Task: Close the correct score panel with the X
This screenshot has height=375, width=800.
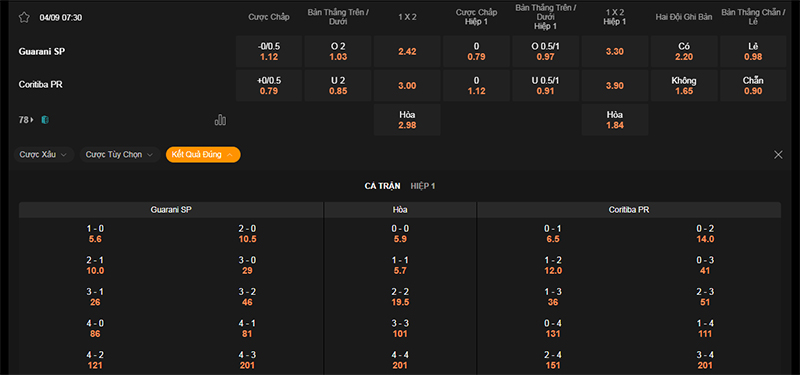Action: tap(778, 155)
